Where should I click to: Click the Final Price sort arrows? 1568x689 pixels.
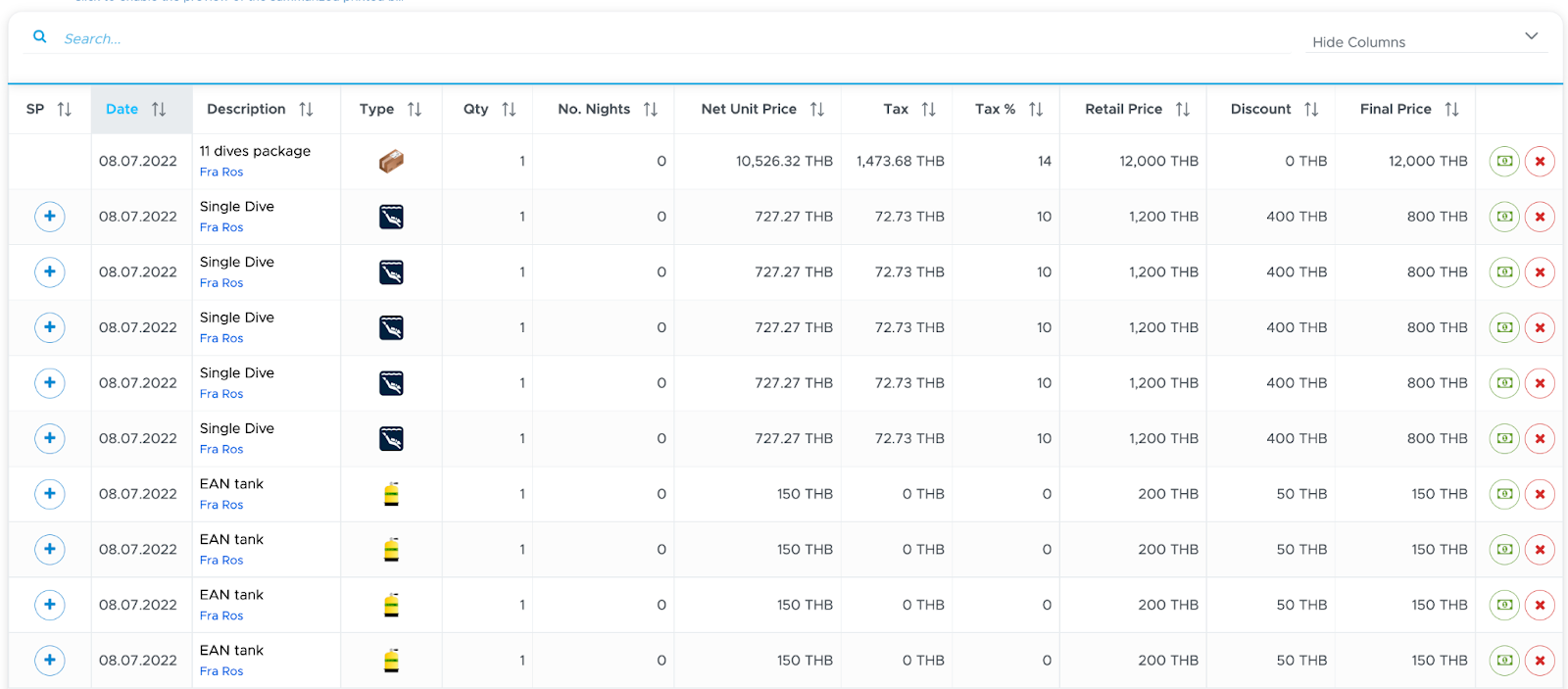pyautogui.click(x=1452, y=110)
